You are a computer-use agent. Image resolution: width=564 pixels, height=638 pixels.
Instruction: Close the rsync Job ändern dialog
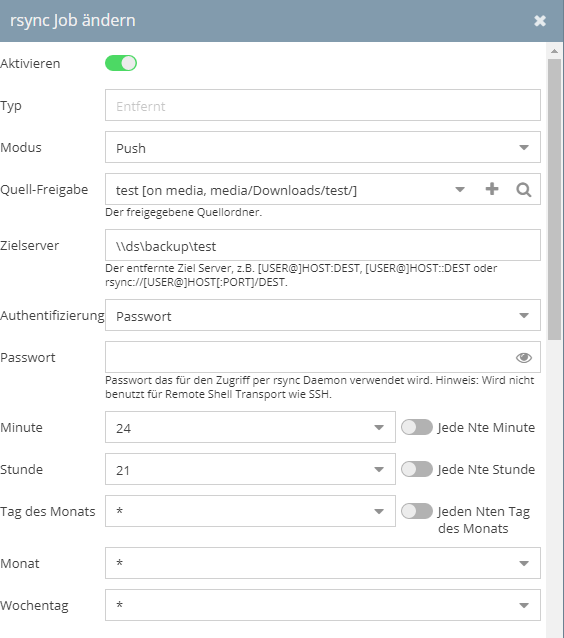(x=540, y=21)
